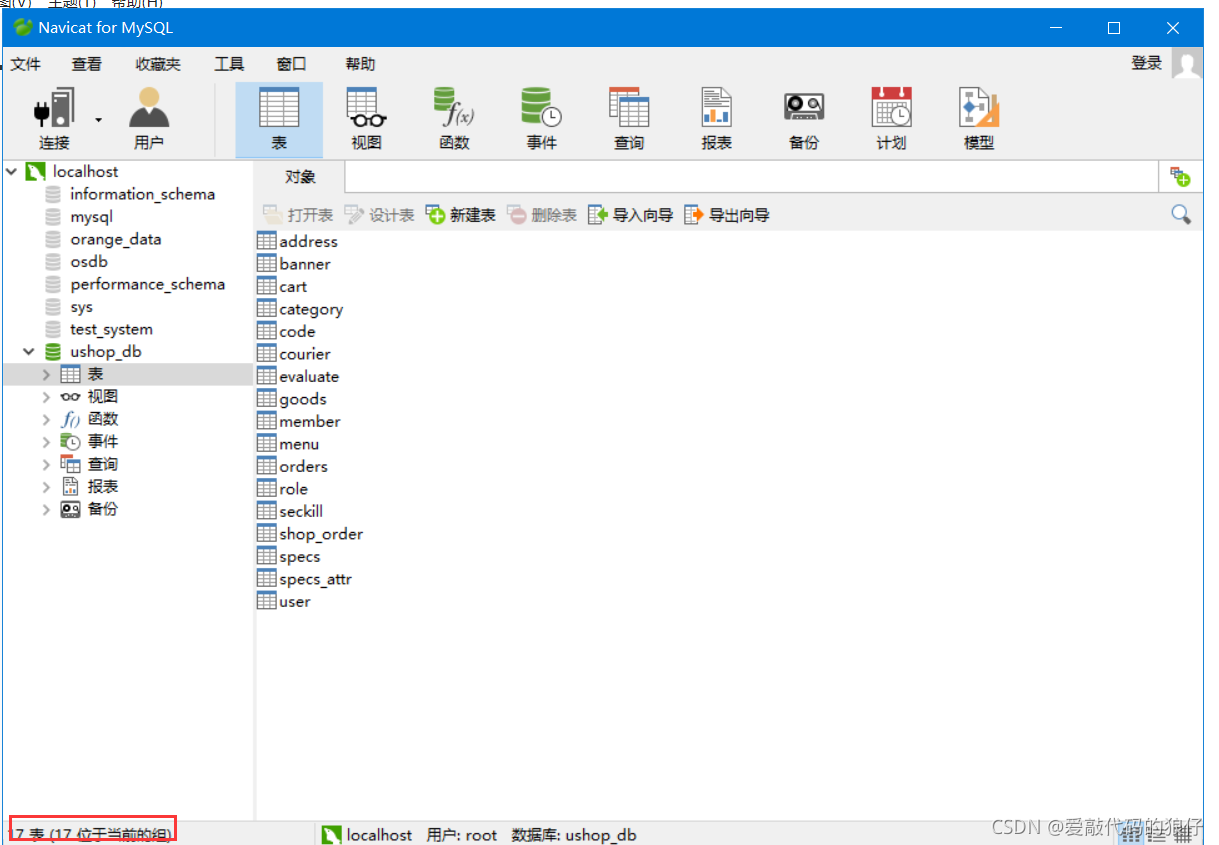Open the User (用户) manager

[149, 118]
